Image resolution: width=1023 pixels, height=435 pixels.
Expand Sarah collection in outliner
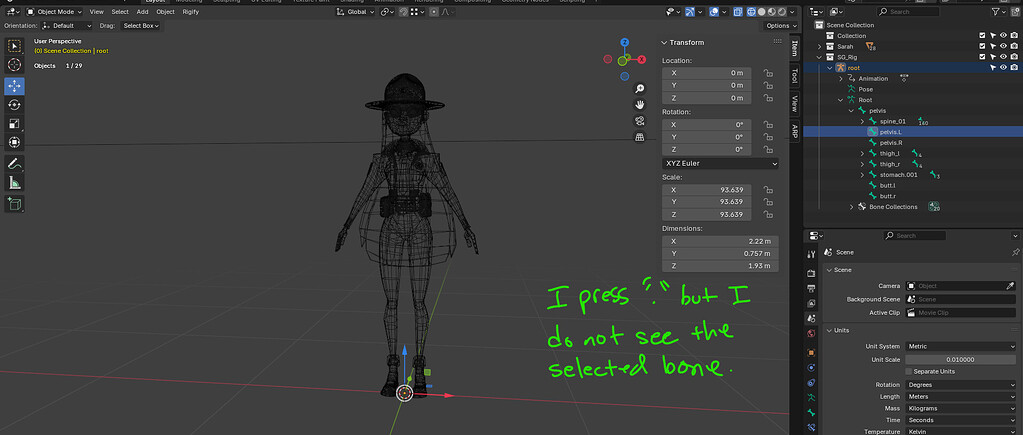tap(820, 46)
